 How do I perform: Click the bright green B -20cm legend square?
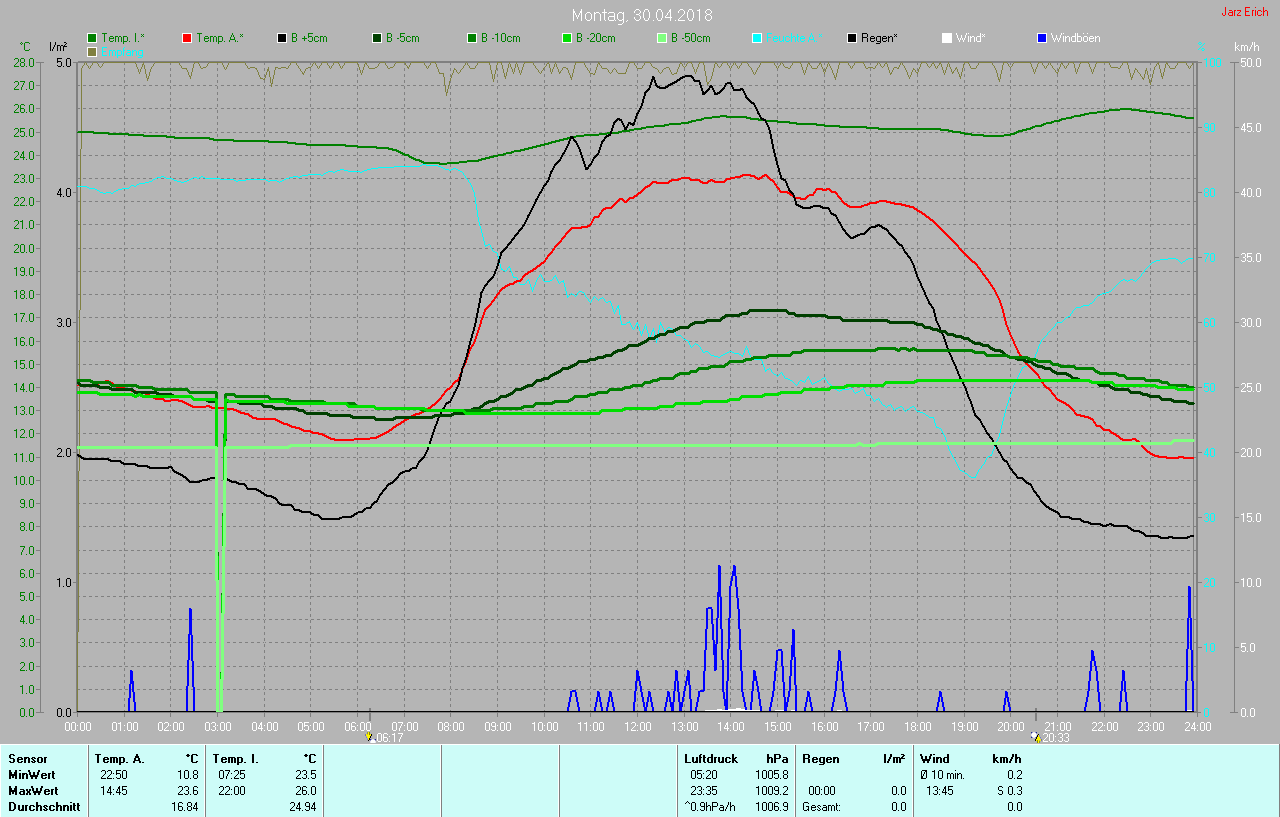point(567,38)
